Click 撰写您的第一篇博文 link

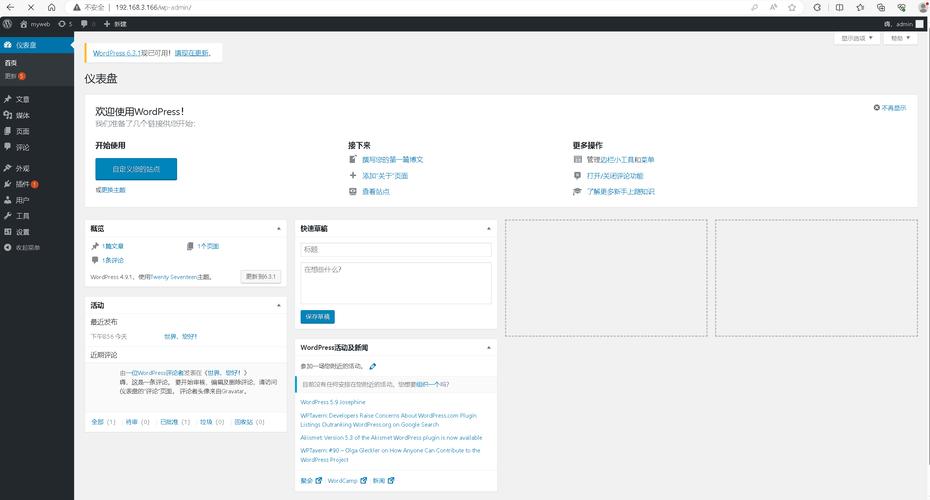coord(393,160)
